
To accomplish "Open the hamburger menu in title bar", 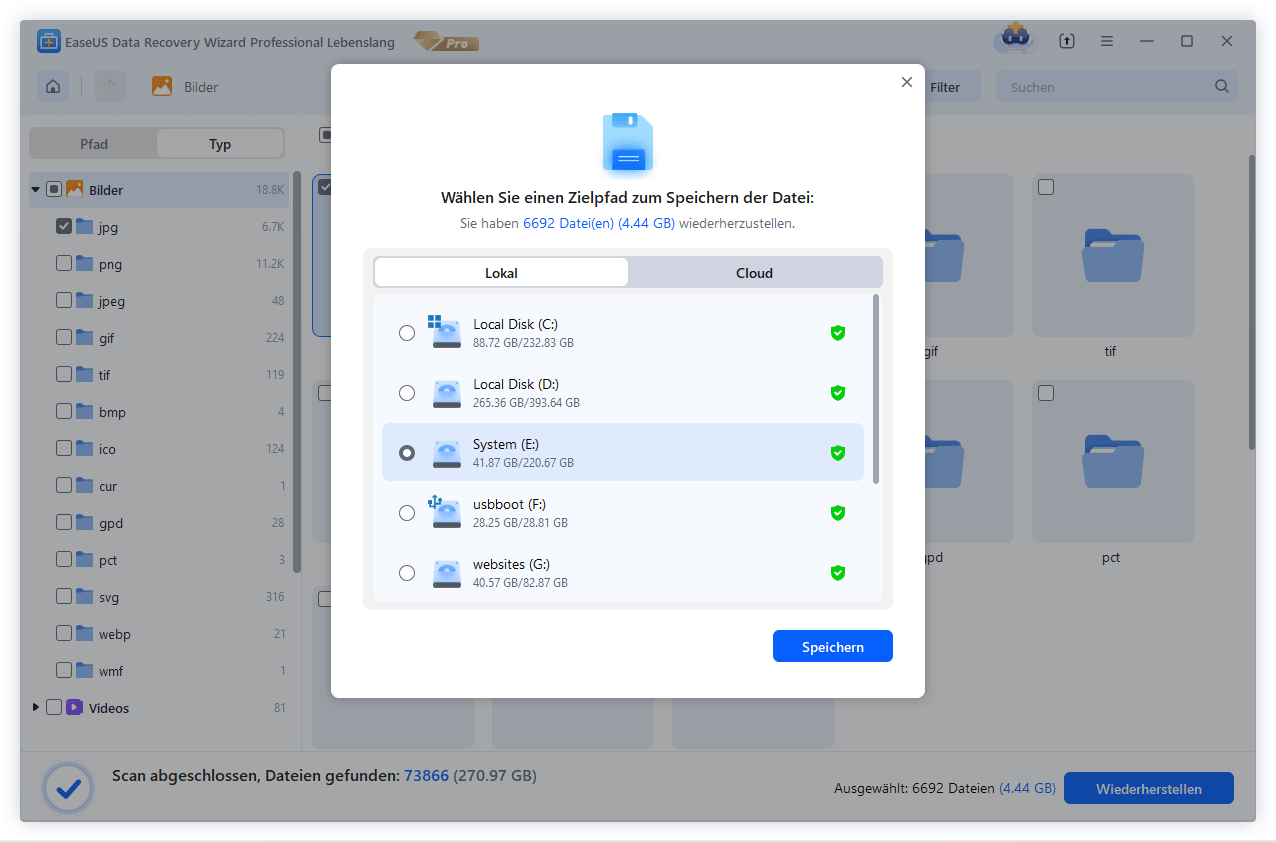I will point(1107,41).
